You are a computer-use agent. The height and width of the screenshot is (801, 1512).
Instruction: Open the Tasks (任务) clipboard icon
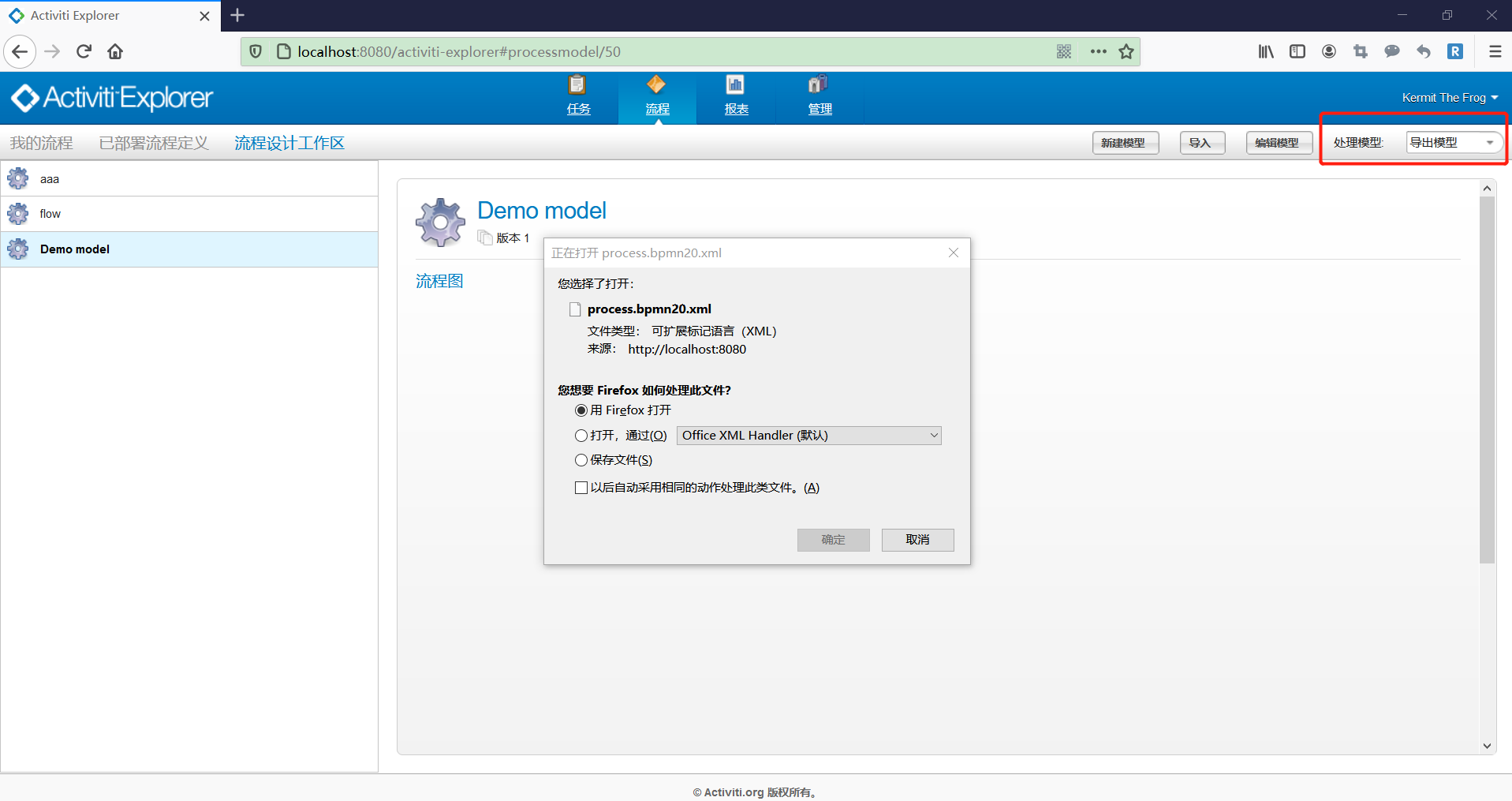click(x=577, y=84)
